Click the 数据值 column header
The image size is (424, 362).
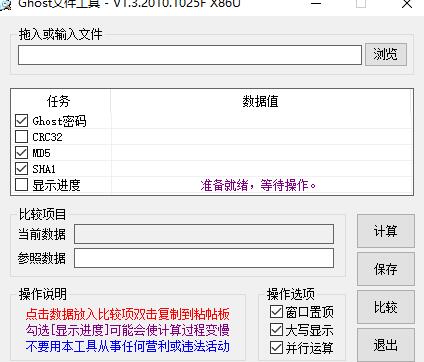click(x=261, y=101)
